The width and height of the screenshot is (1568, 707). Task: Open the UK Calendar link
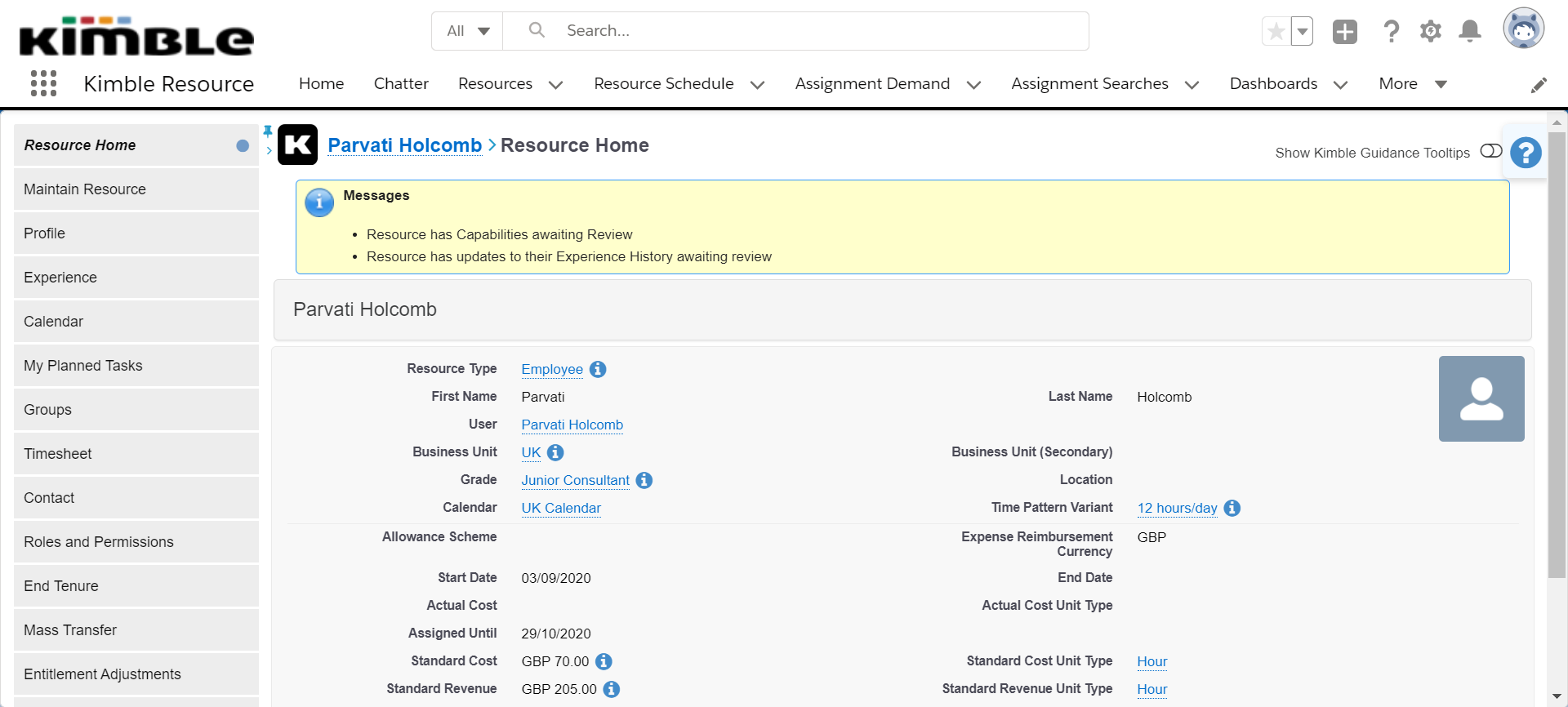[561, 508]
